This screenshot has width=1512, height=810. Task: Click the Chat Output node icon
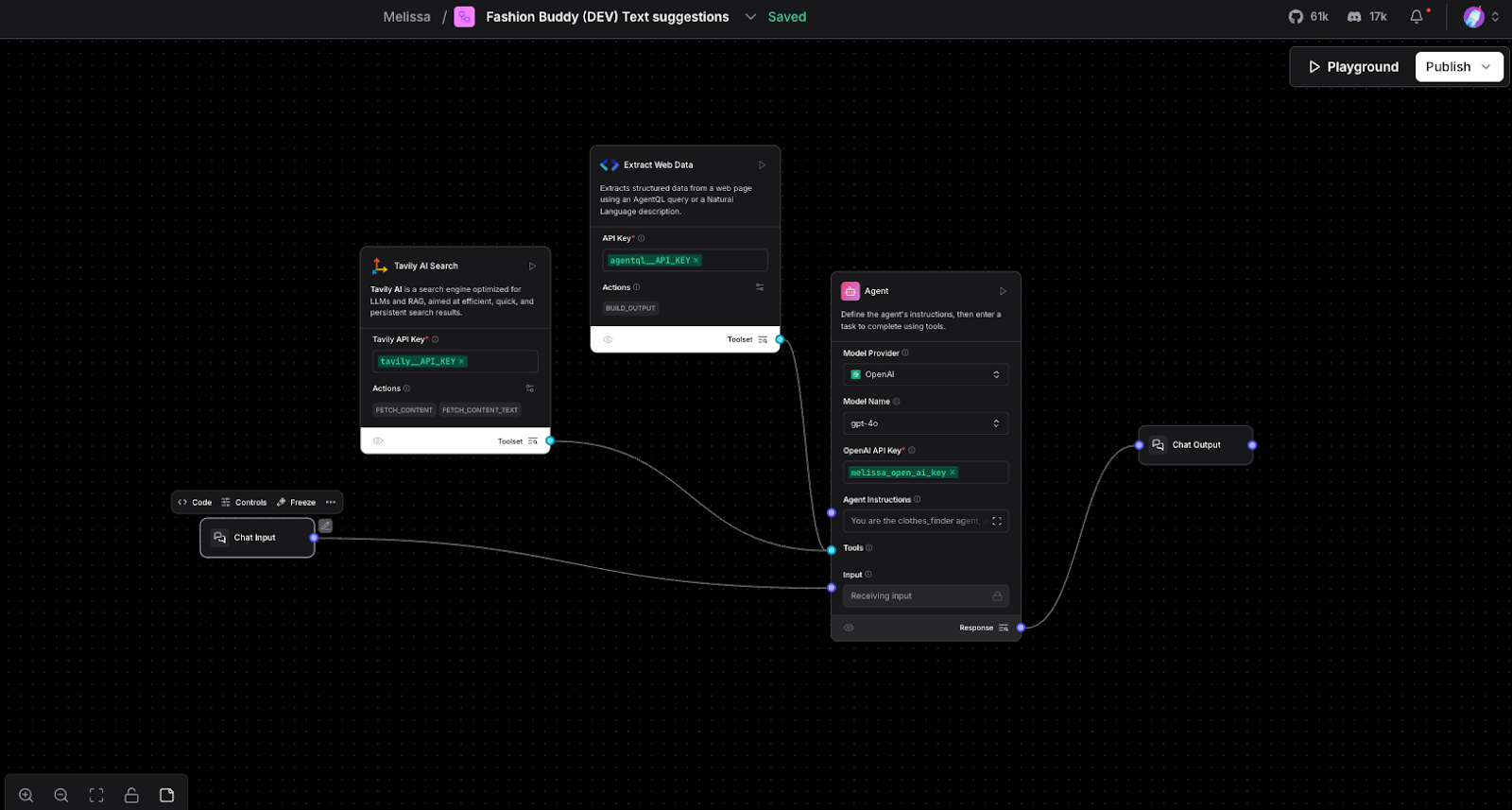point(1158,444)
